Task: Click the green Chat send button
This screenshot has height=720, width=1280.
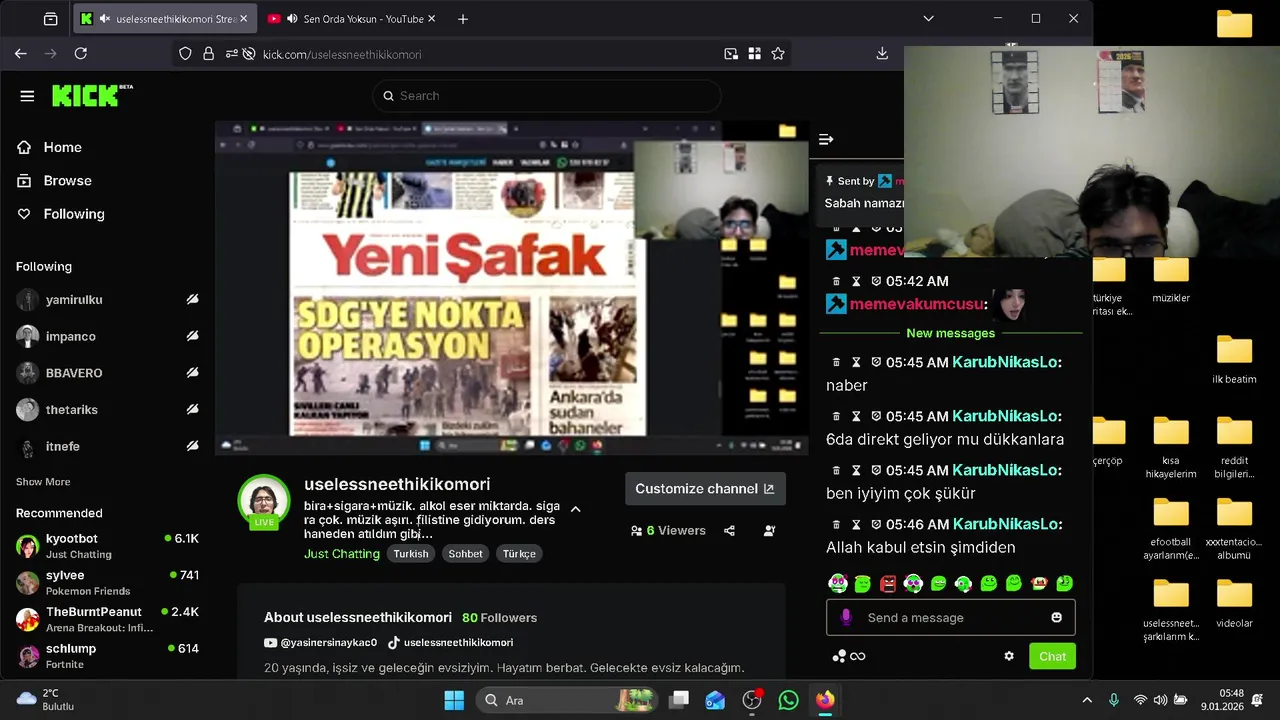Action: [x=1052, y=656]
